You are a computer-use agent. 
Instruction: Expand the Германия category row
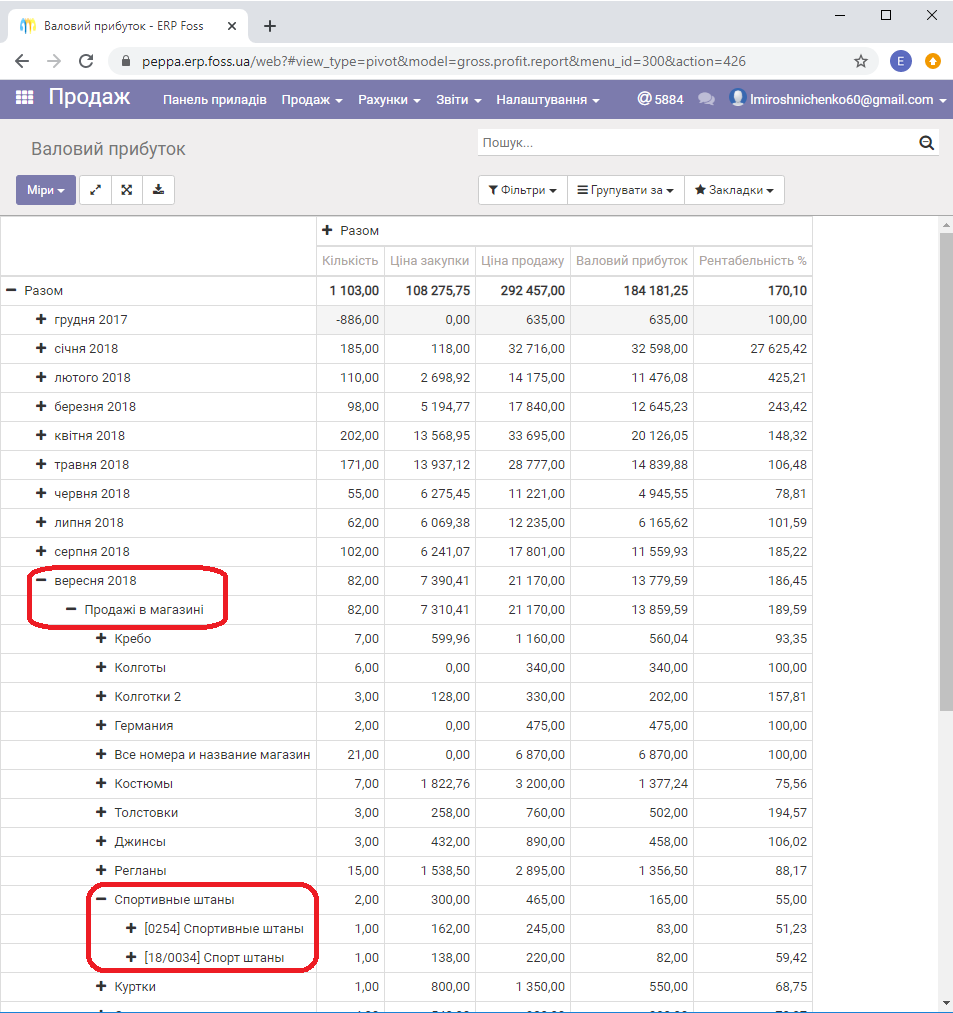click(101, 726)
